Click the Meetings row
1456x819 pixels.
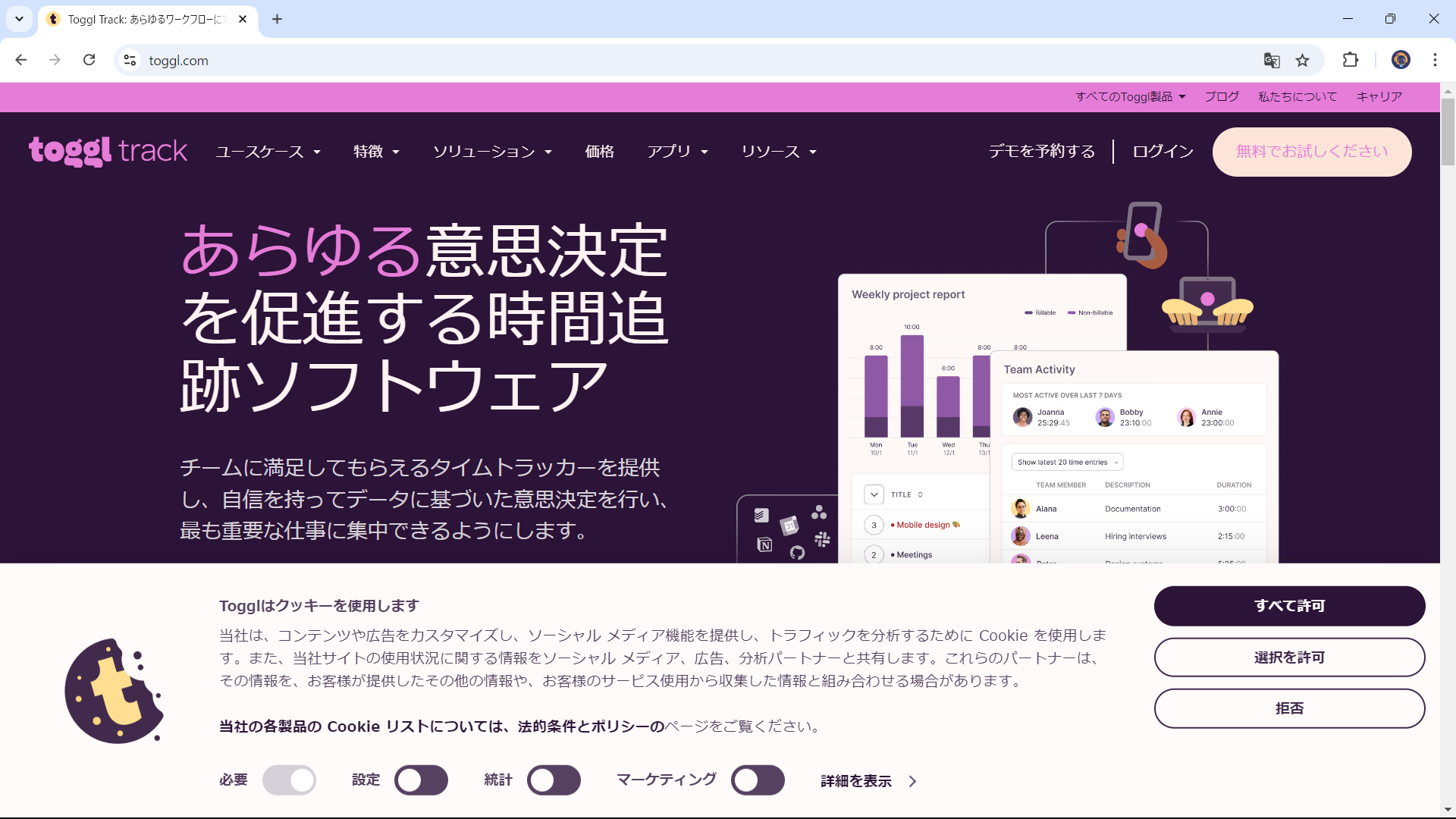tap(921, 555)
